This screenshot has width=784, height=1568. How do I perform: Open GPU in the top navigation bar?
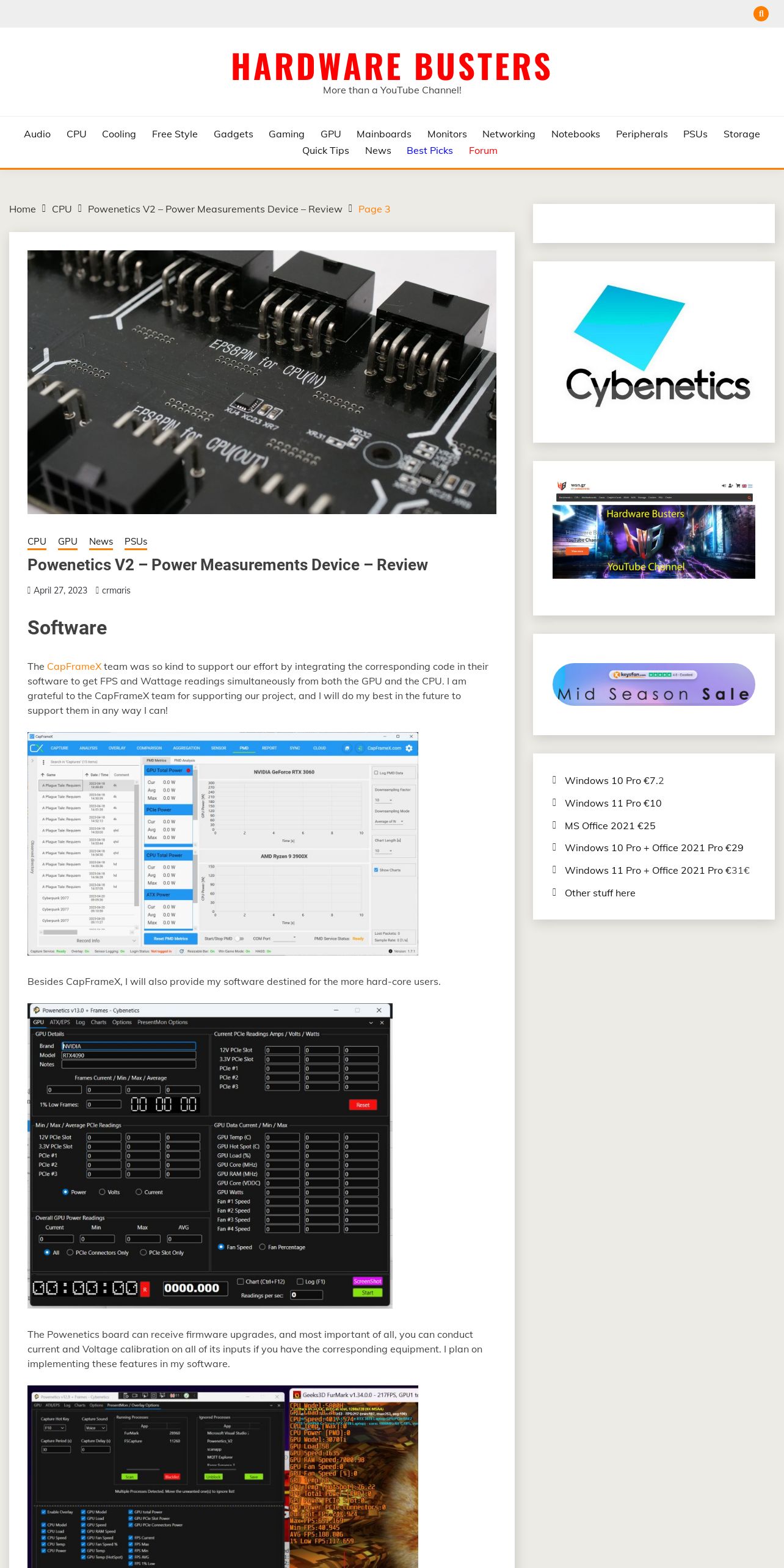pyautogui.click(x=331, y=134)
